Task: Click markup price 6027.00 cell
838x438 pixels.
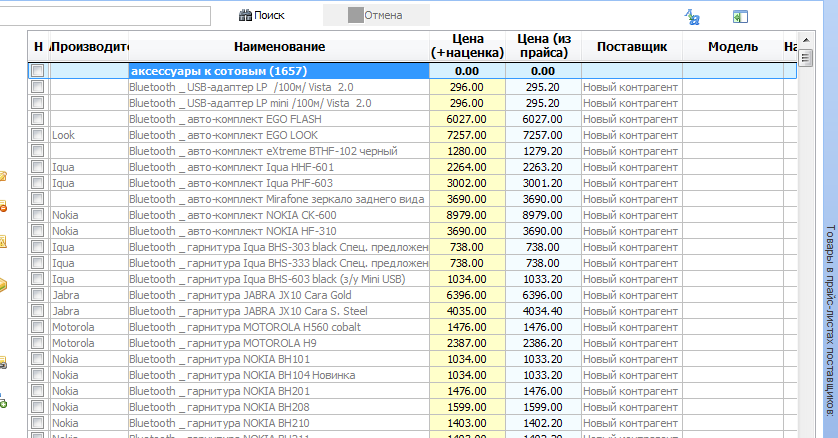Action: pyautogui.click(x=467, y=119)
